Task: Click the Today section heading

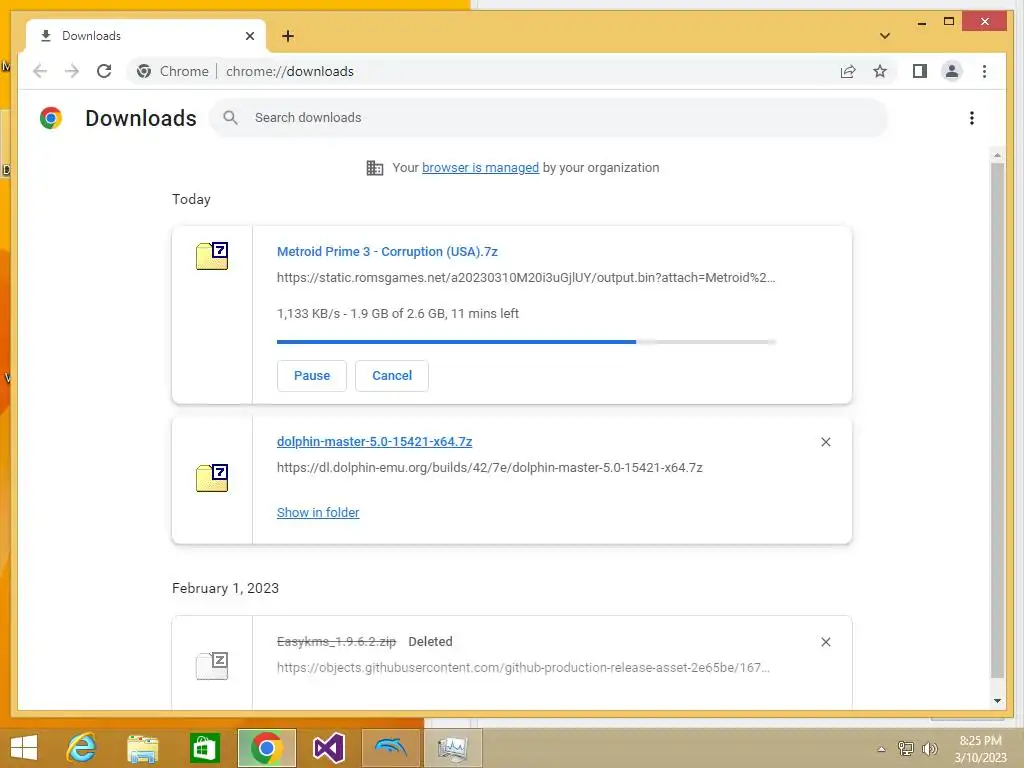Action: [x=191, y=199]
